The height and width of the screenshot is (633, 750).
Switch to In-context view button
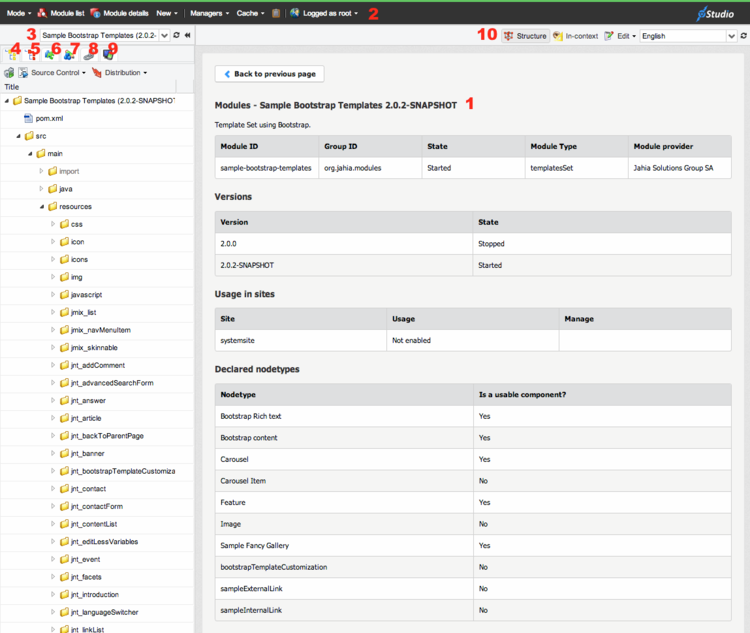[575, 36]
